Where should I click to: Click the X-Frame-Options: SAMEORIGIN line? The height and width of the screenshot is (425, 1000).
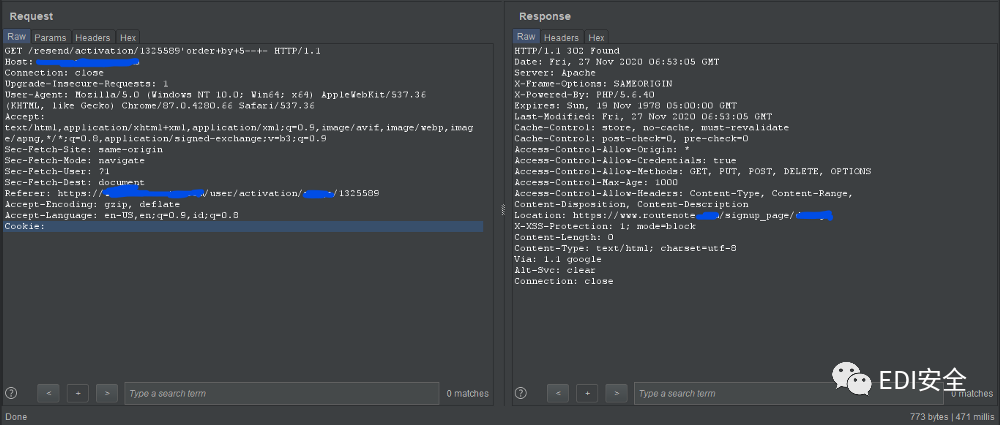(x=594, y=84)
